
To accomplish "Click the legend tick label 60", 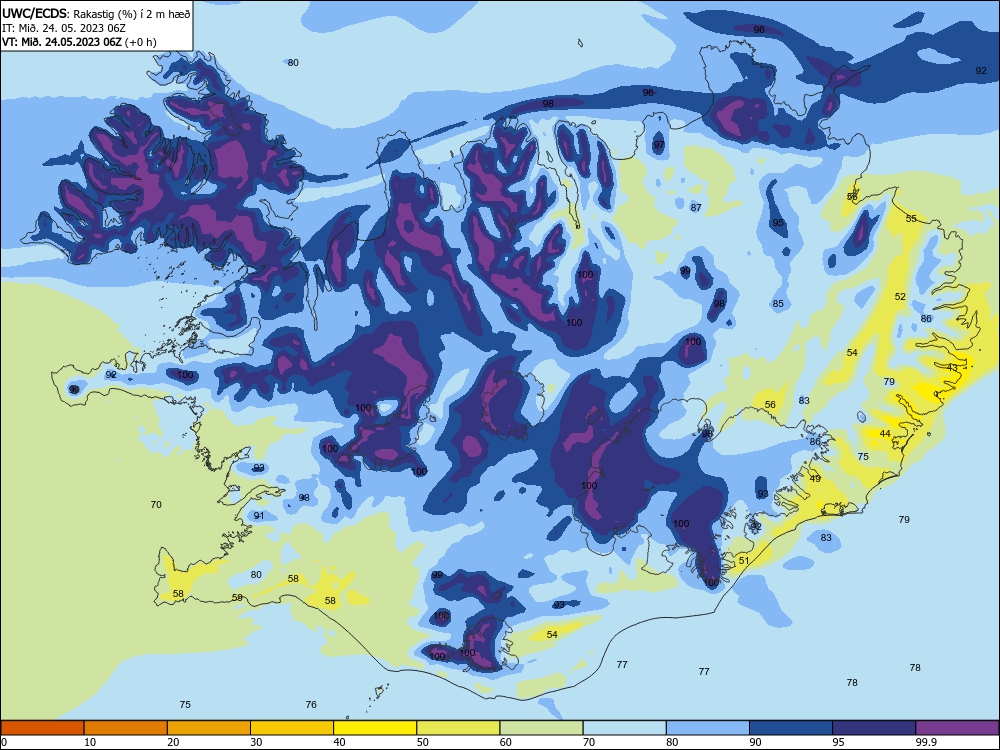I will [506, 742].
